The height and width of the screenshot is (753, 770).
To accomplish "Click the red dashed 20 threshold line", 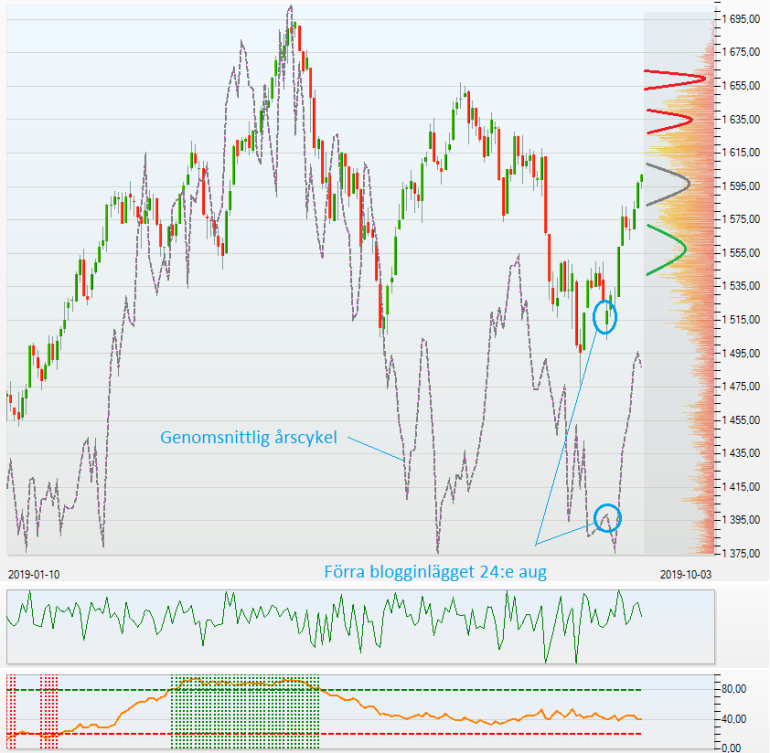I will pyautogui.click(x=324, y=734).
